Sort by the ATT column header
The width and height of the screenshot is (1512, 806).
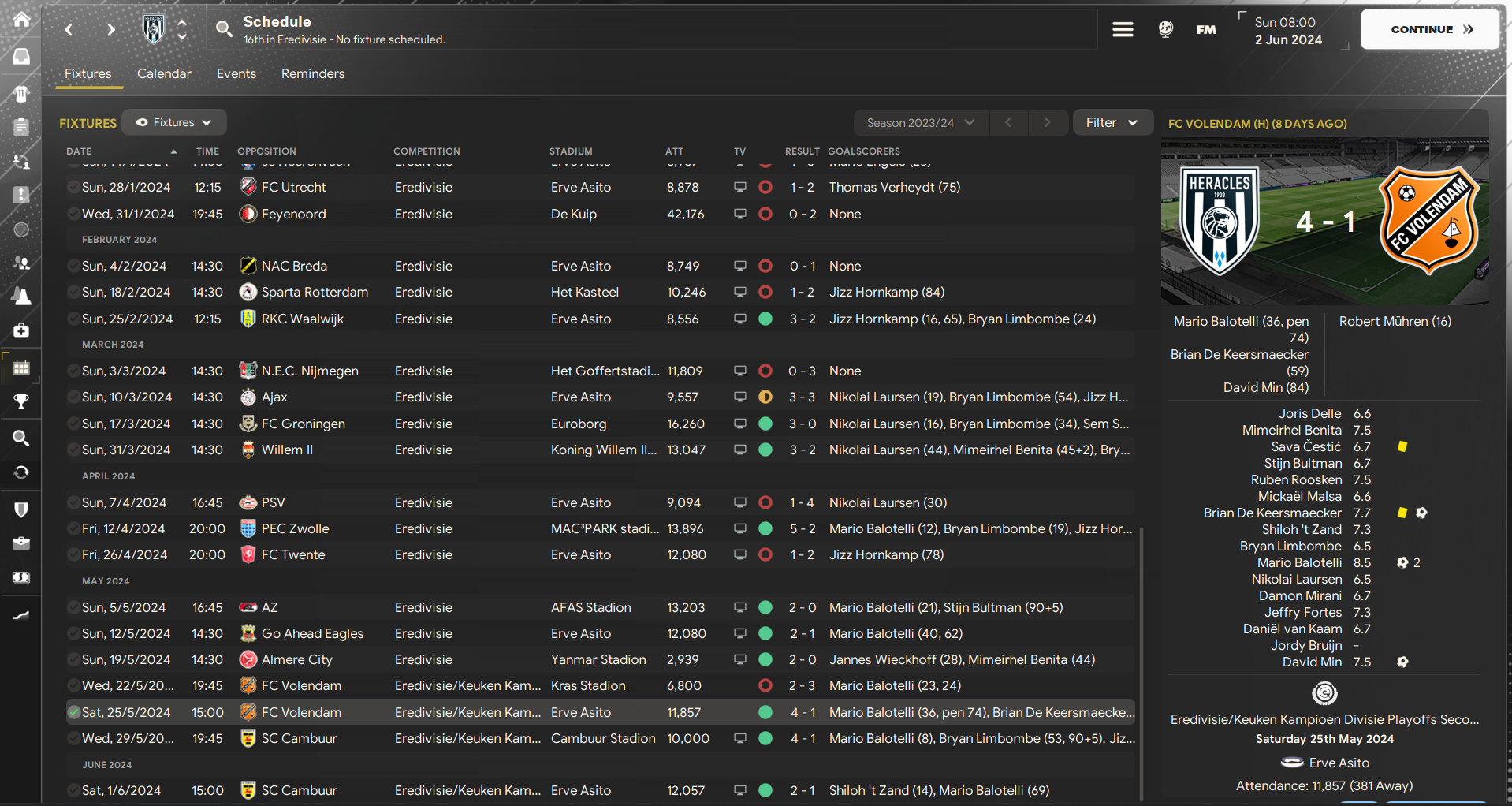pyautogui.click(x=674, y=151)
